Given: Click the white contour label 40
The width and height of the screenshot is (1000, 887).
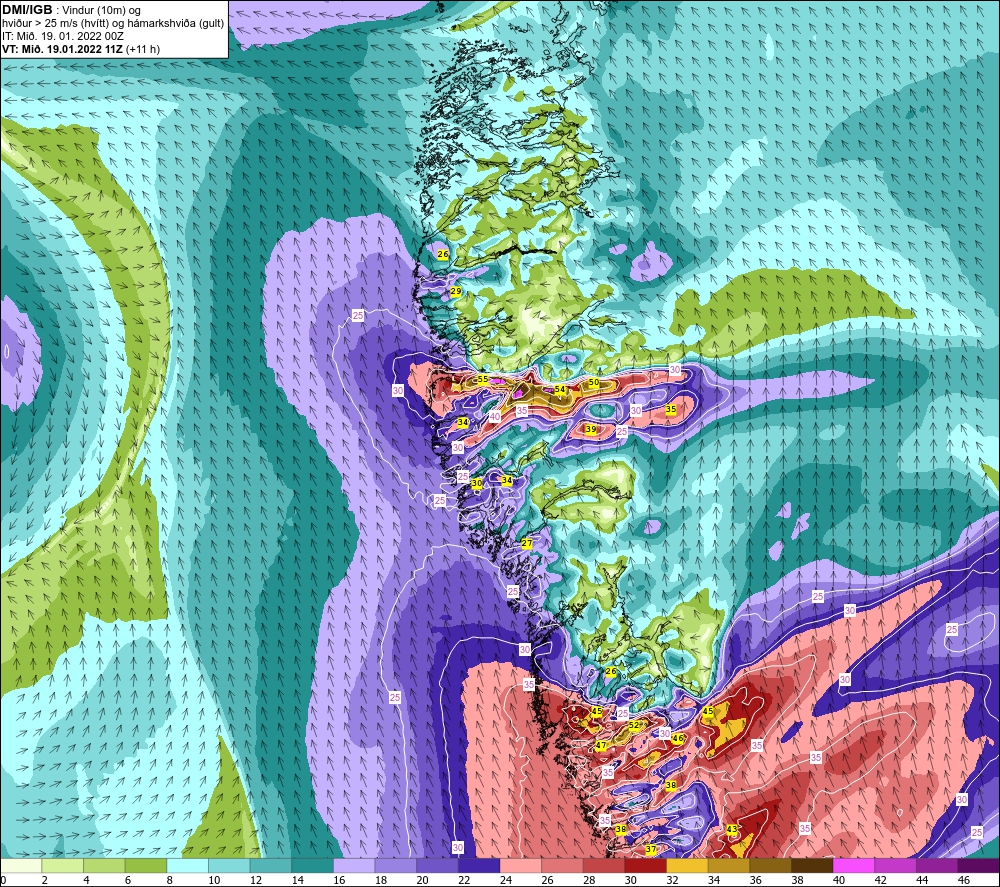Looking at the screenshot, I should tap(495, 417).
